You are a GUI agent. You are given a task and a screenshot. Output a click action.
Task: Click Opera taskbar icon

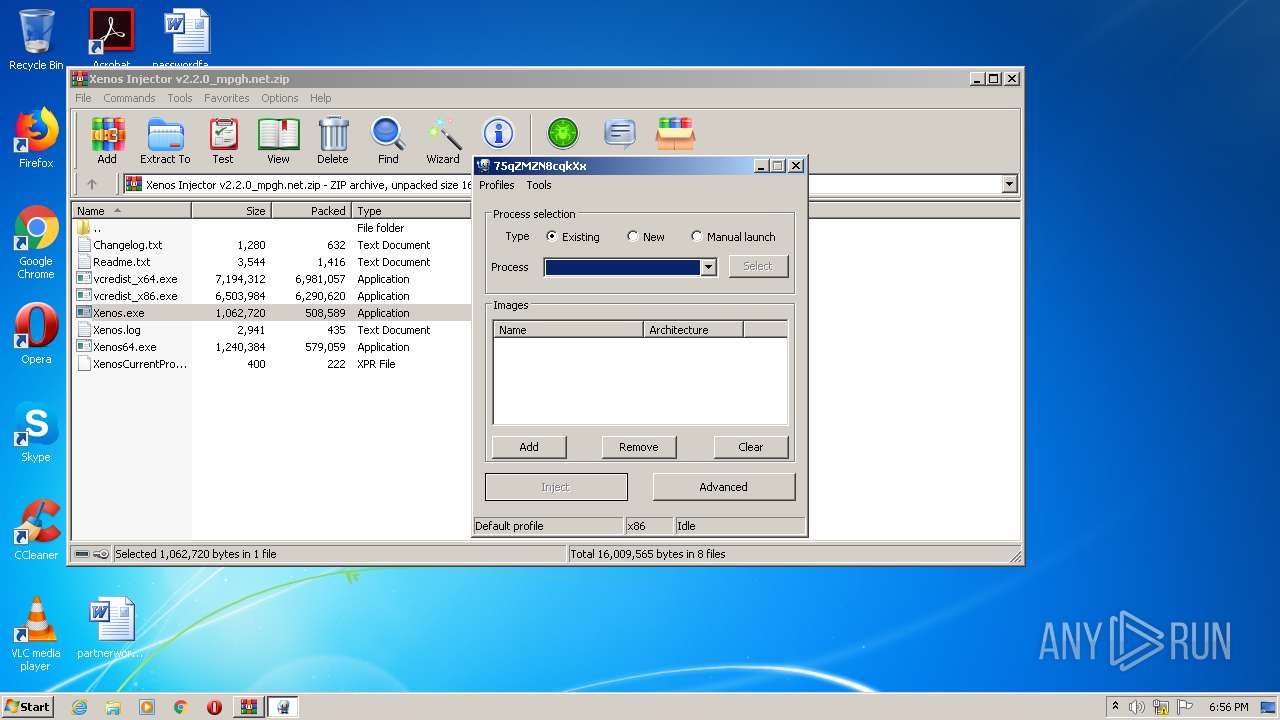coord(214,707)
